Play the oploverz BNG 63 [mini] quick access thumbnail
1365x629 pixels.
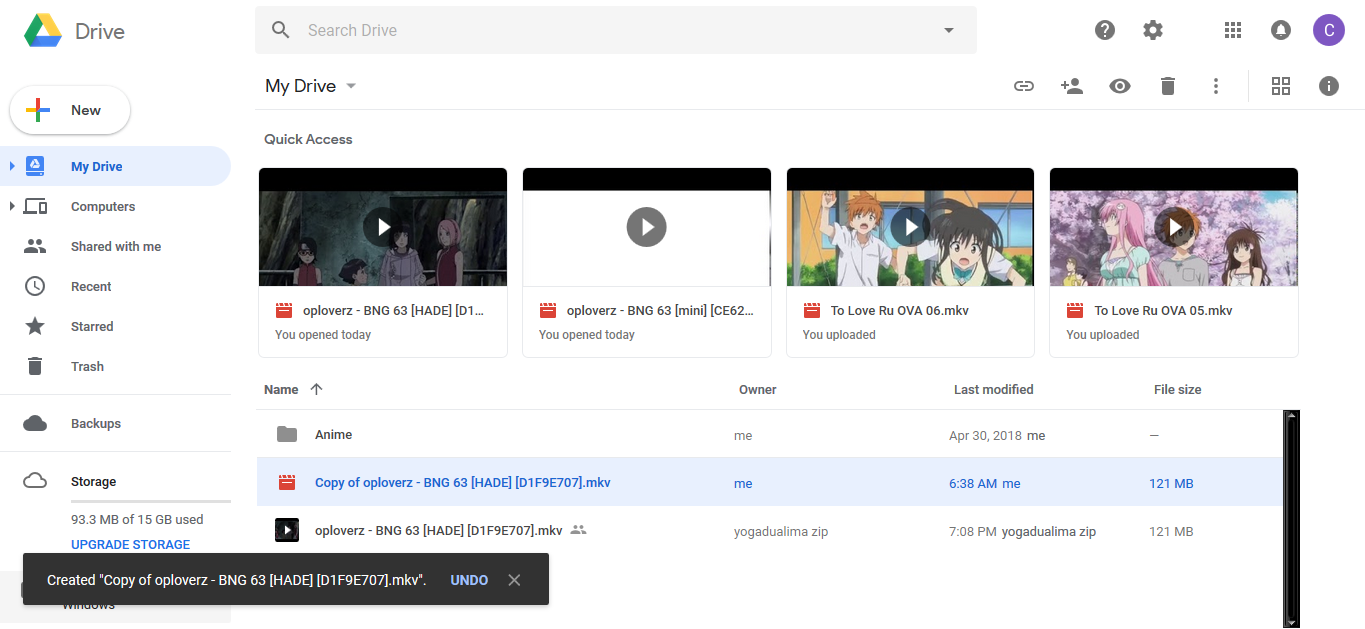(647, 227)
